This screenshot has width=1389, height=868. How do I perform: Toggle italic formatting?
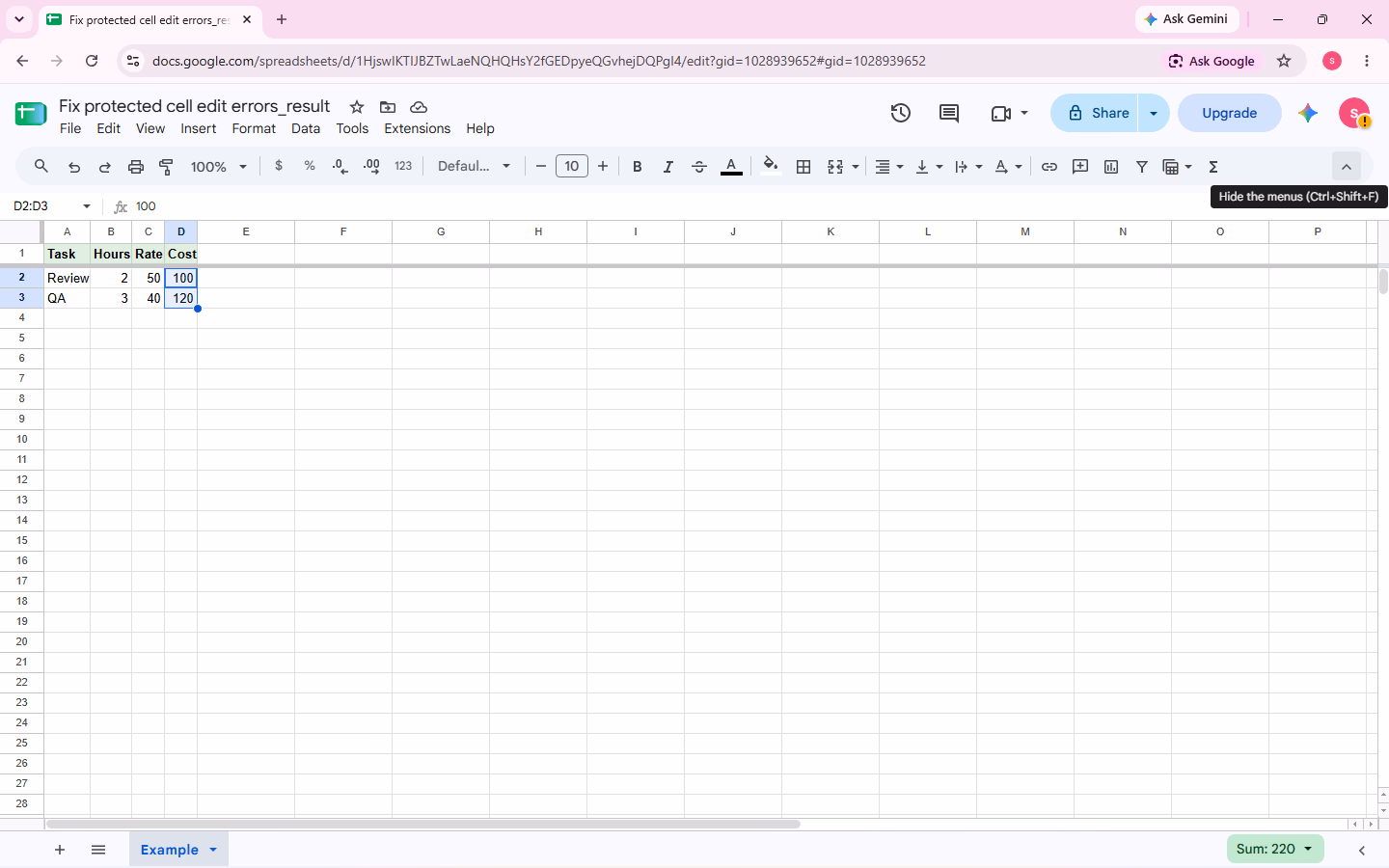(667, 167)
